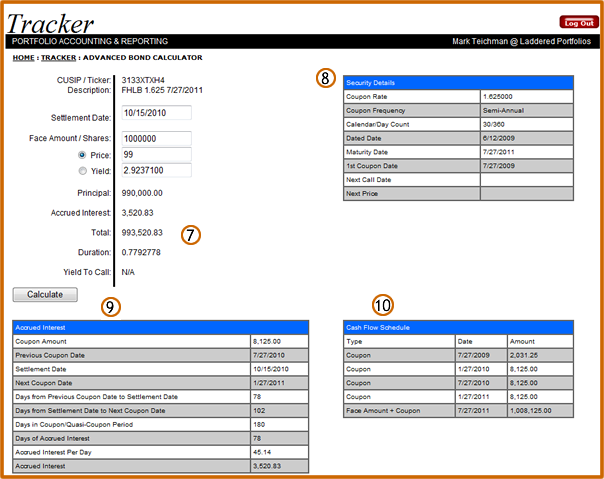This screenshot has width=604, height=479.
Task: Click the final cash flow 1,008,125.00
Action: pyautogui.click(x=540, y=411)
